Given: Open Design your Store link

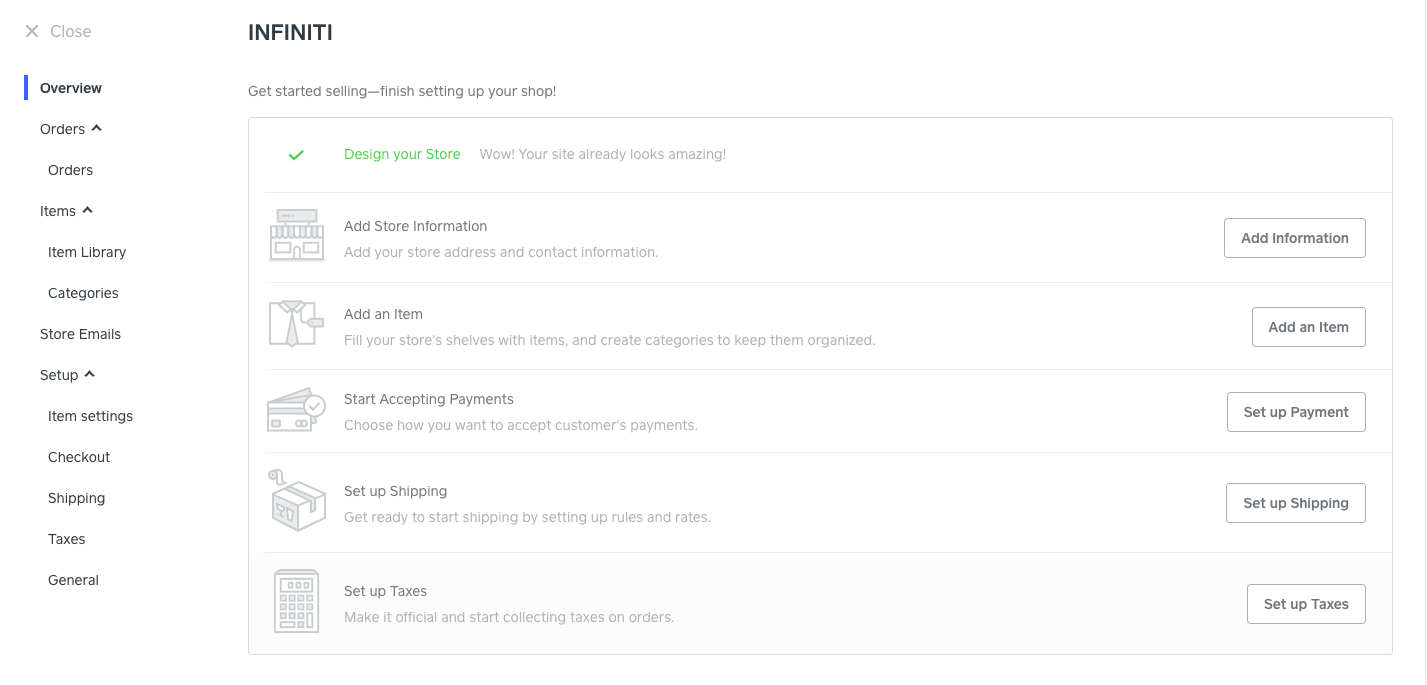Looking at the screenshot, I should click(x=402, y=154).
